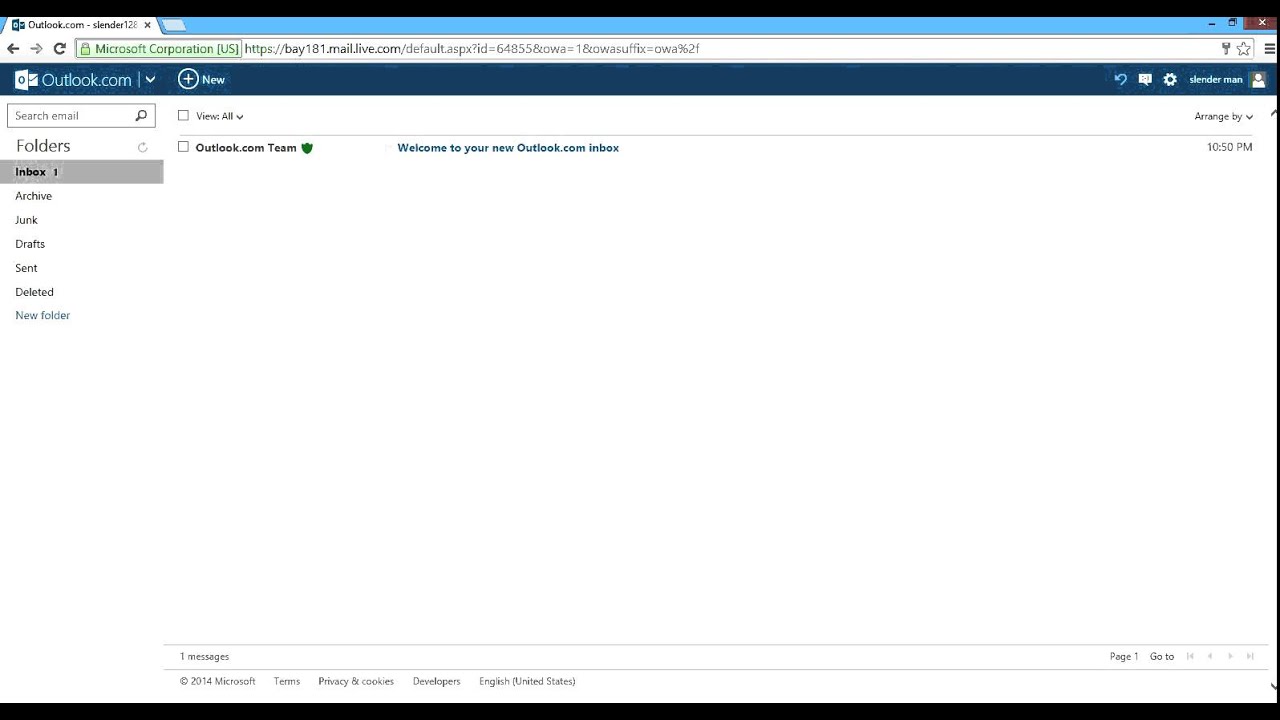Screen dimensions: 1280x720
Task: Click the Outlook.com logo
Action: coord(73,80)
